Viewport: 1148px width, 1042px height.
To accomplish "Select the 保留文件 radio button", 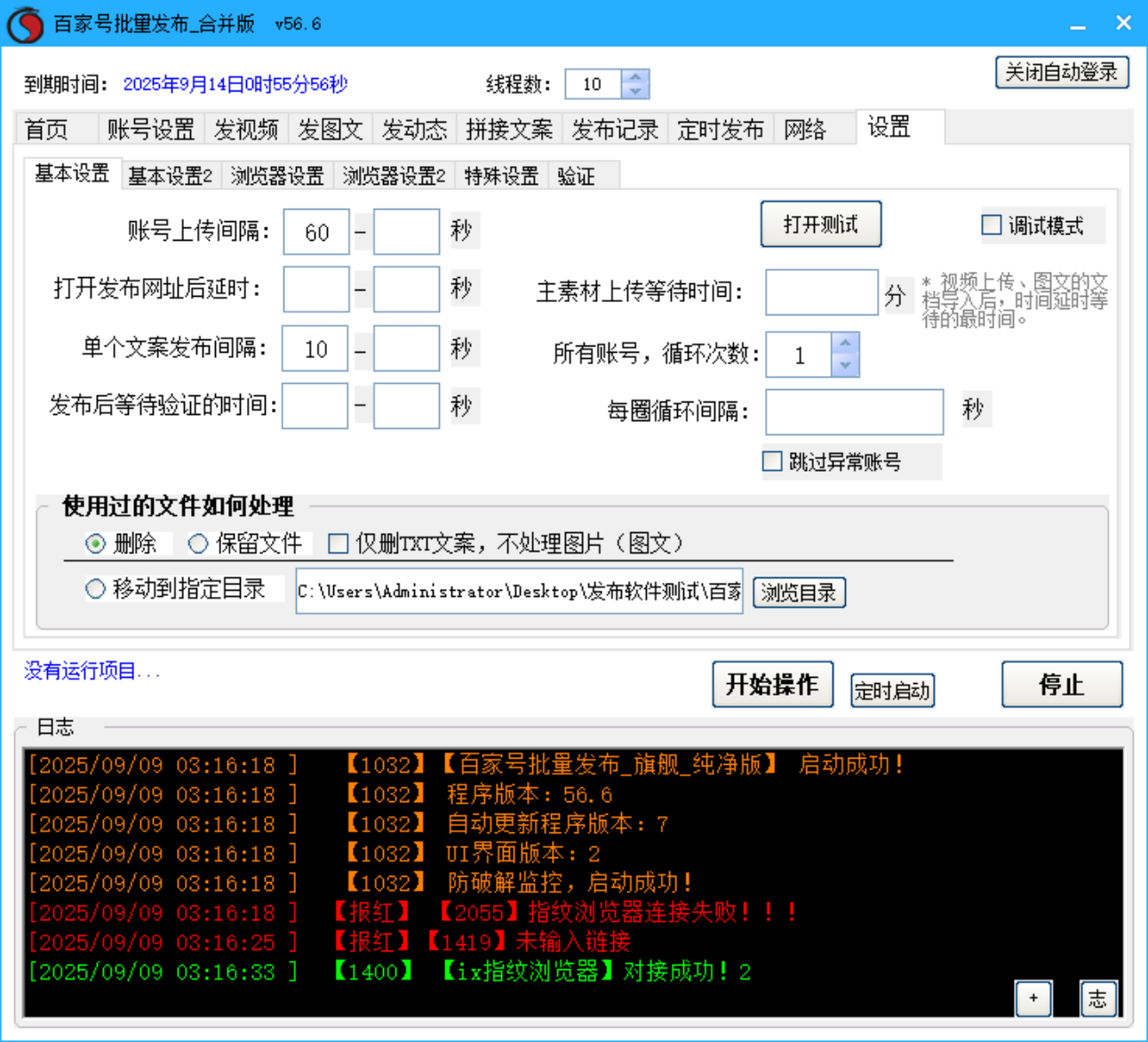I will [197, 543].
